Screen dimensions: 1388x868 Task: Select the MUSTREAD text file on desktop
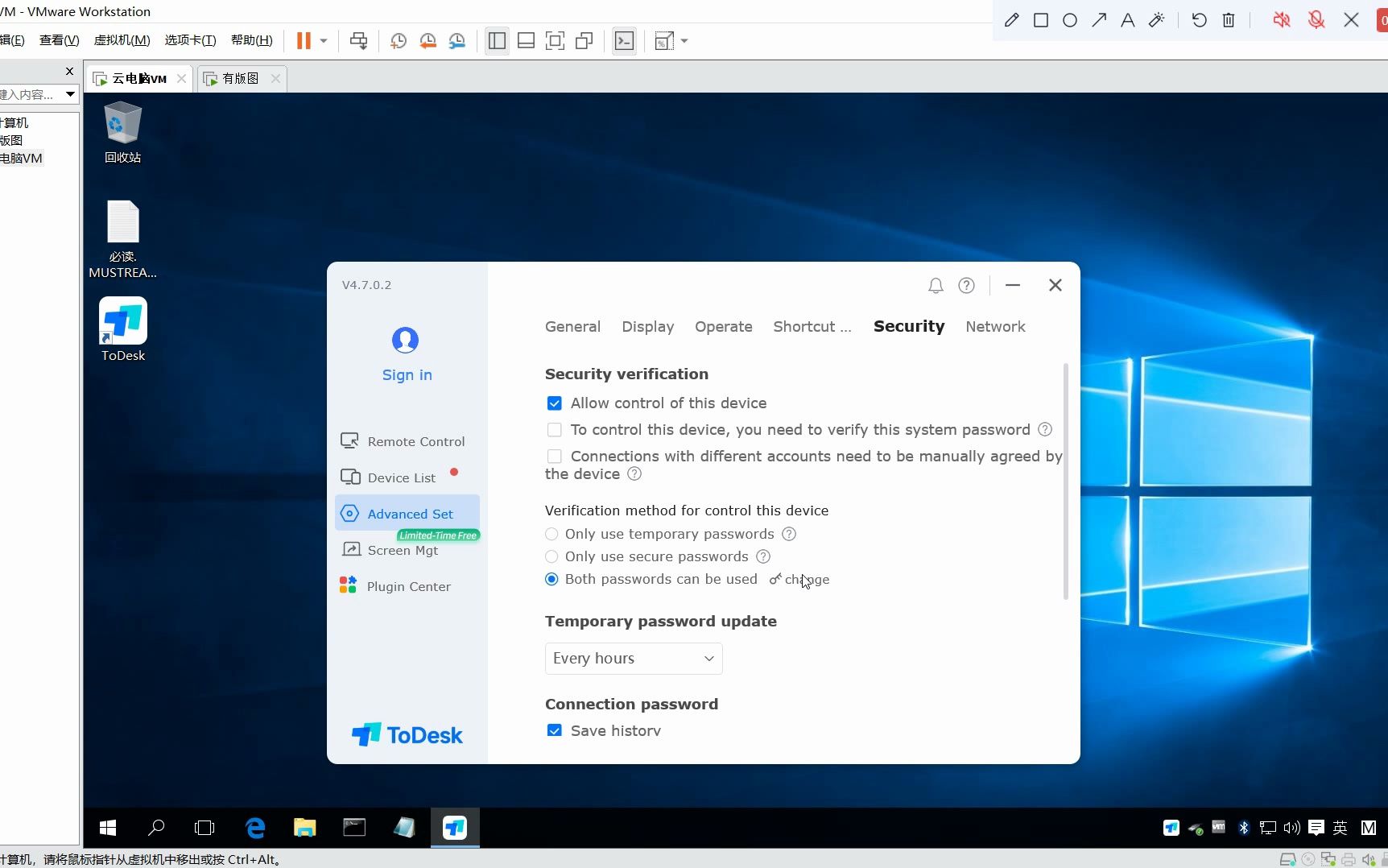tap(123, 239)
